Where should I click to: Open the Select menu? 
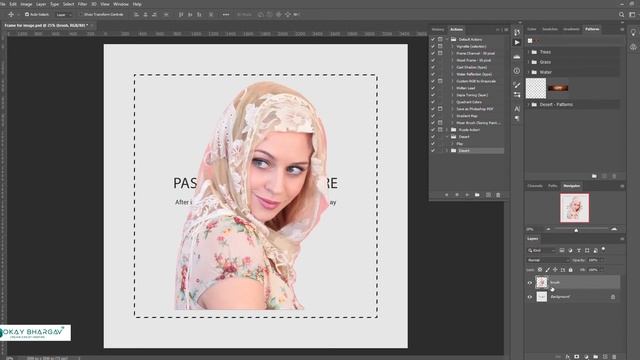pyautogui.click(x=69, y=4)
